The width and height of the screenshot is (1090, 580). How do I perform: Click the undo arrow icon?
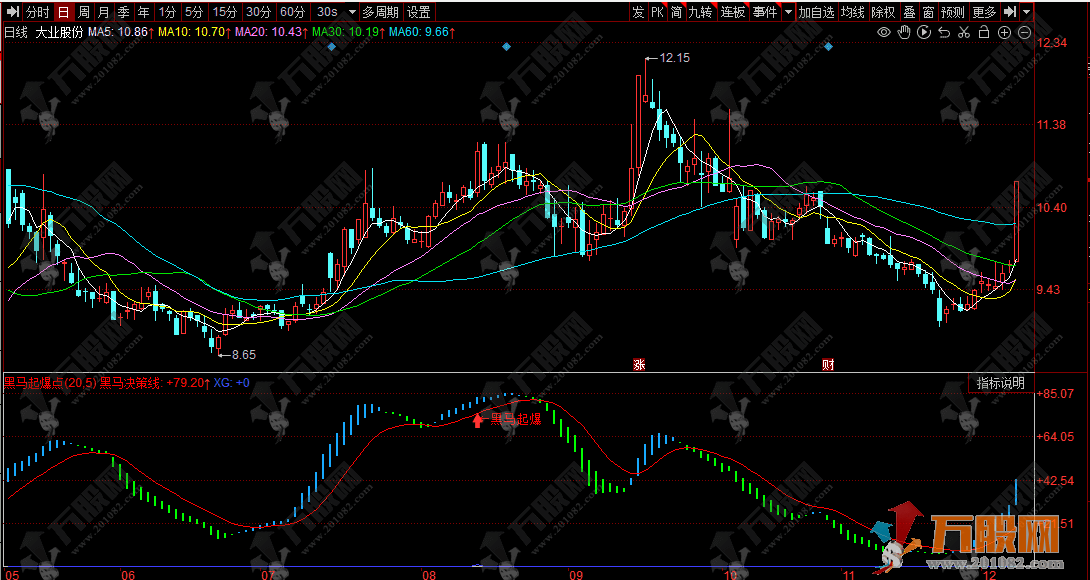(x=944, y=33)
